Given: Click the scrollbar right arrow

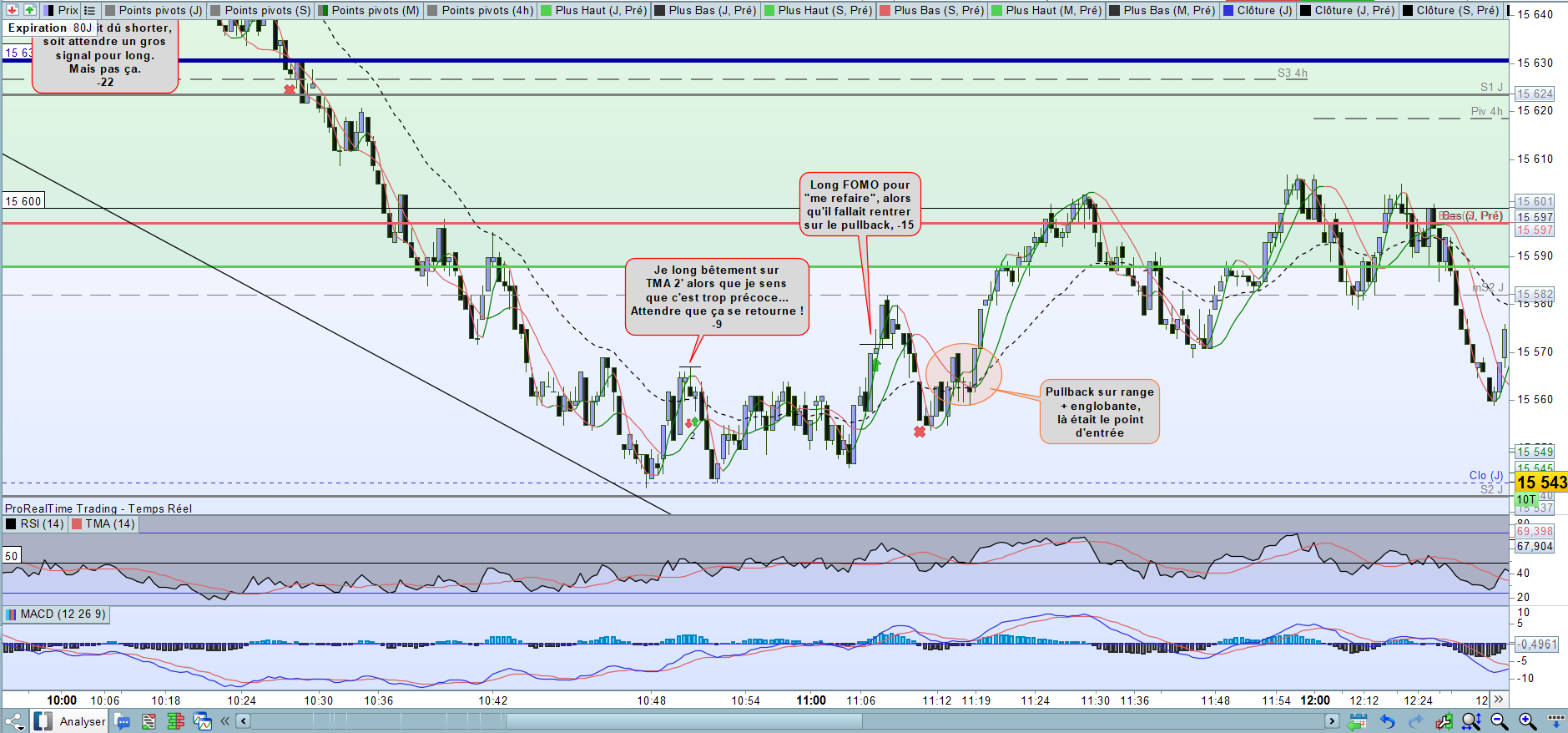Looking at the screenshot, I should 1332,721.
